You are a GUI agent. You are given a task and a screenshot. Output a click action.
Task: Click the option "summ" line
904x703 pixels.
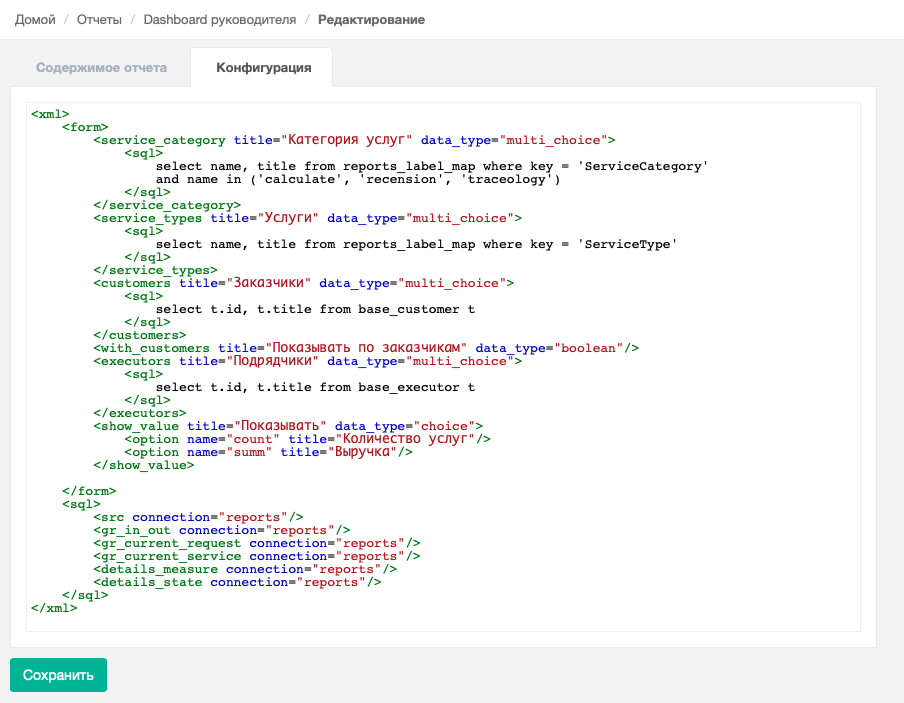[269, 452]
